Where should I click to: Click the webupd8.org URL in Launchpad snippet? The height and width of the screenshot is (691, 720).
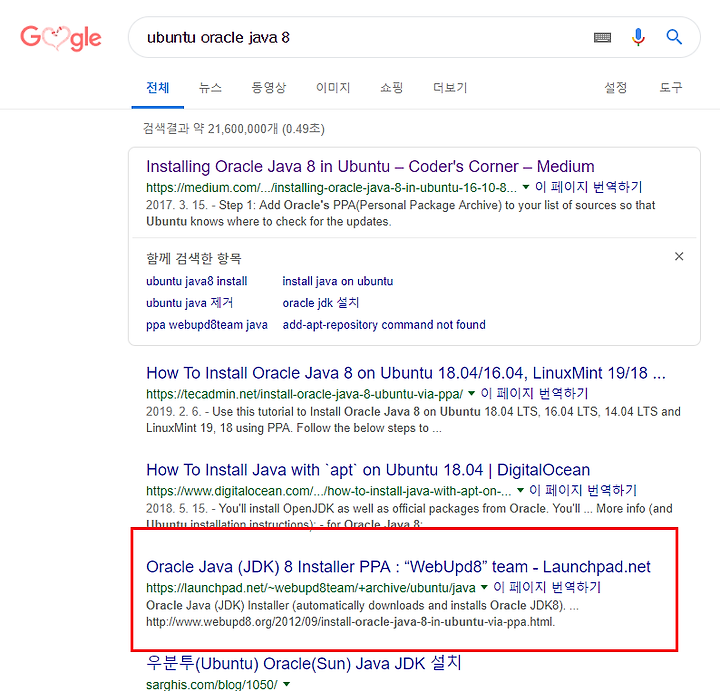[x=350, y=622]
